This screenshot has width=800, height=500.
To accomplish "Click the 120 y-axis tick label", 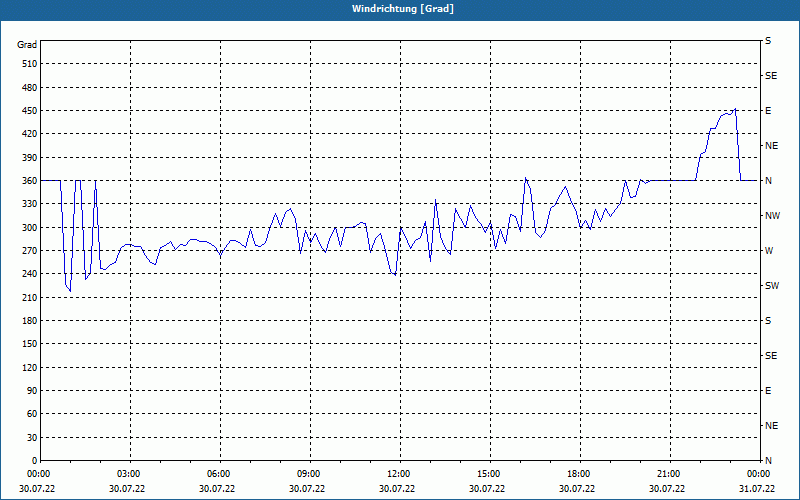I will coord(30,367).
